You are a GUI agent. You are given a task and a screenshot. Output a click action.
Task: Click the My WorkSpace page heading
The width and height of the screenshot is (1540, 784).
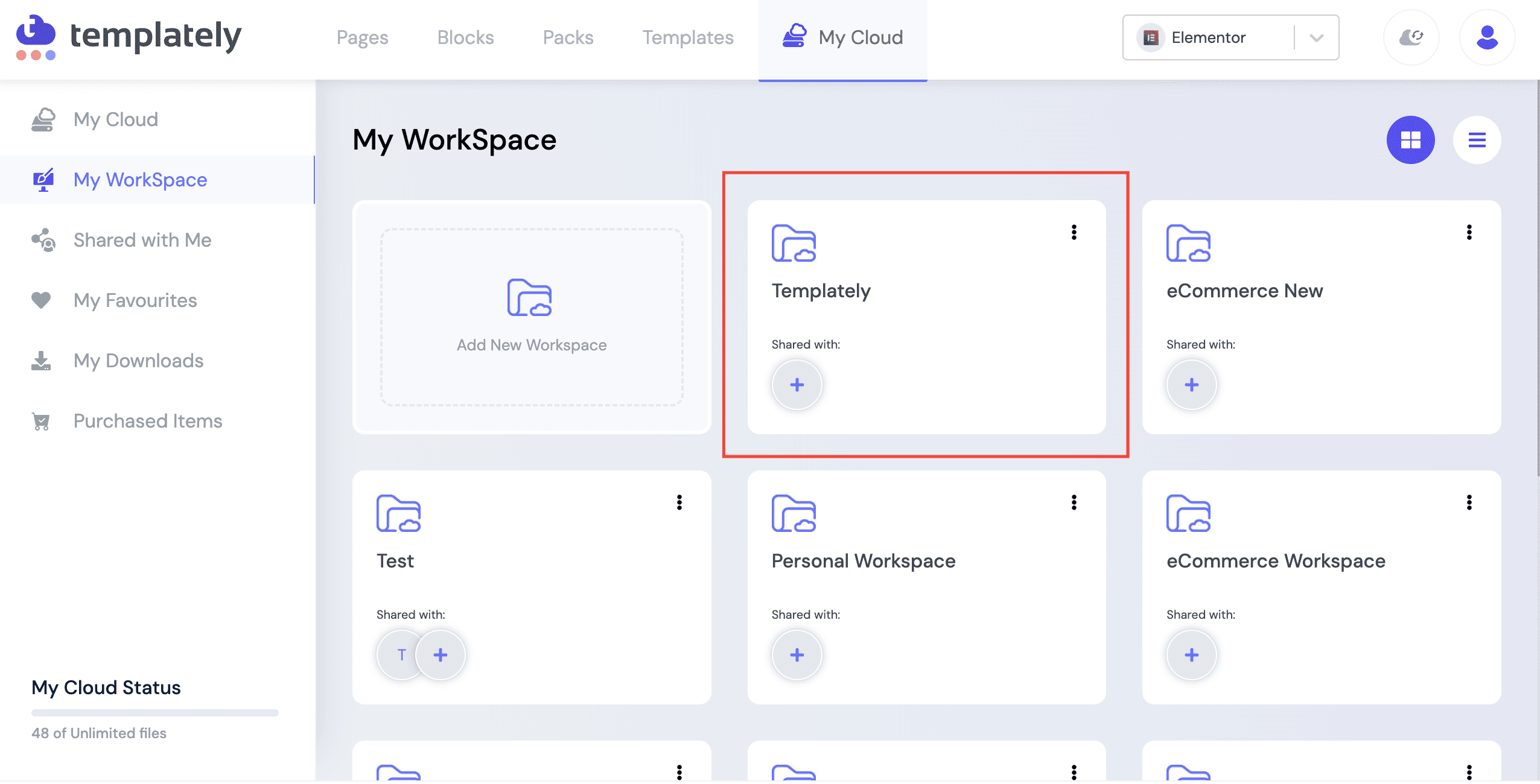[x=454, y=140]
